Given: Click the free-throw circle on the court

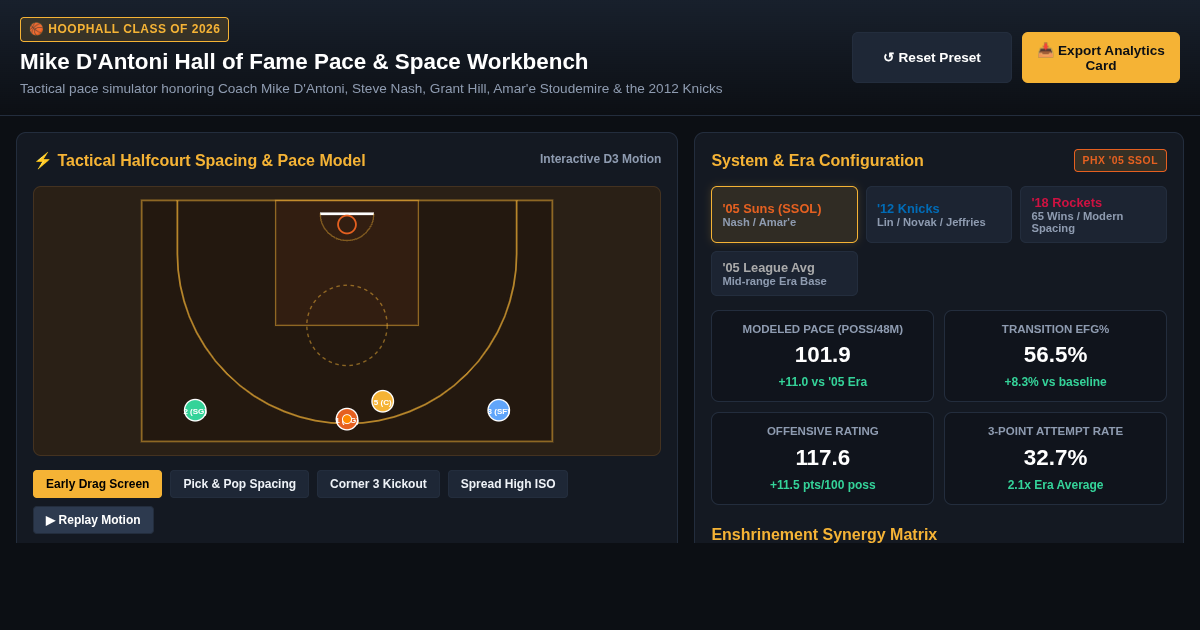Looking at the screenshot, I should [x=347, y=325].
